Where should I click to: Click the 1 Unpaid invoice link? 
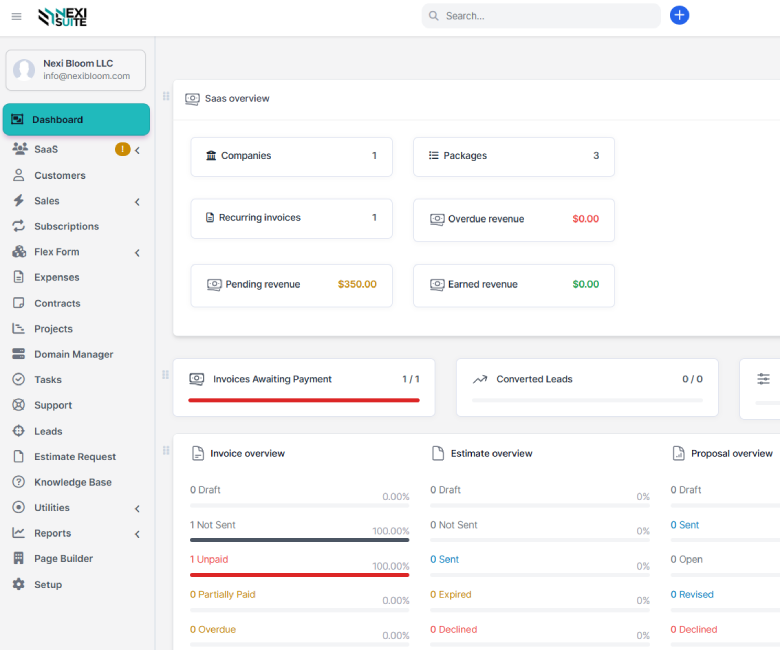209,559
